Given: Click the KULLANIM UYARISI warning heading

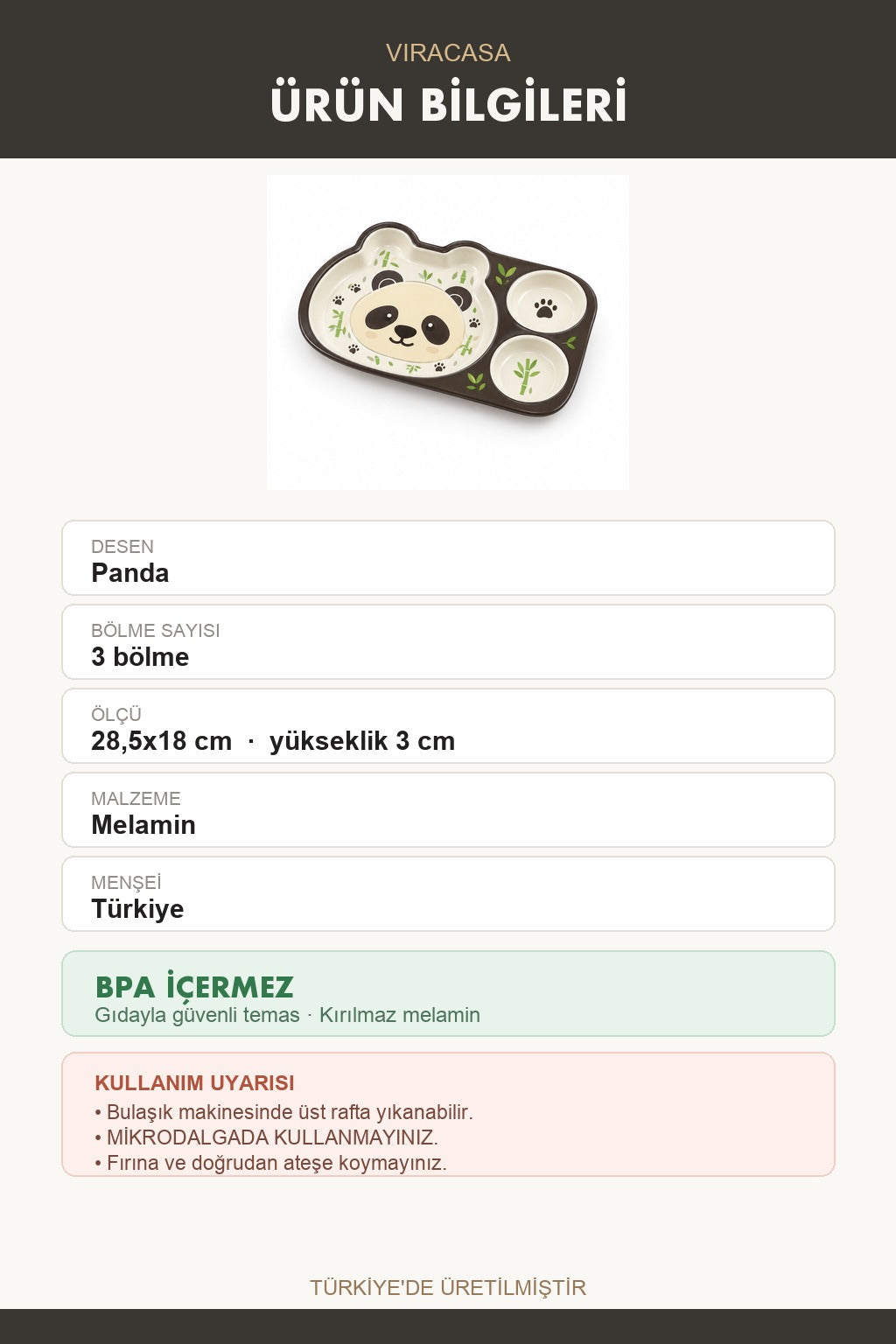Looking at the screenshot, I should (194, 1083).
